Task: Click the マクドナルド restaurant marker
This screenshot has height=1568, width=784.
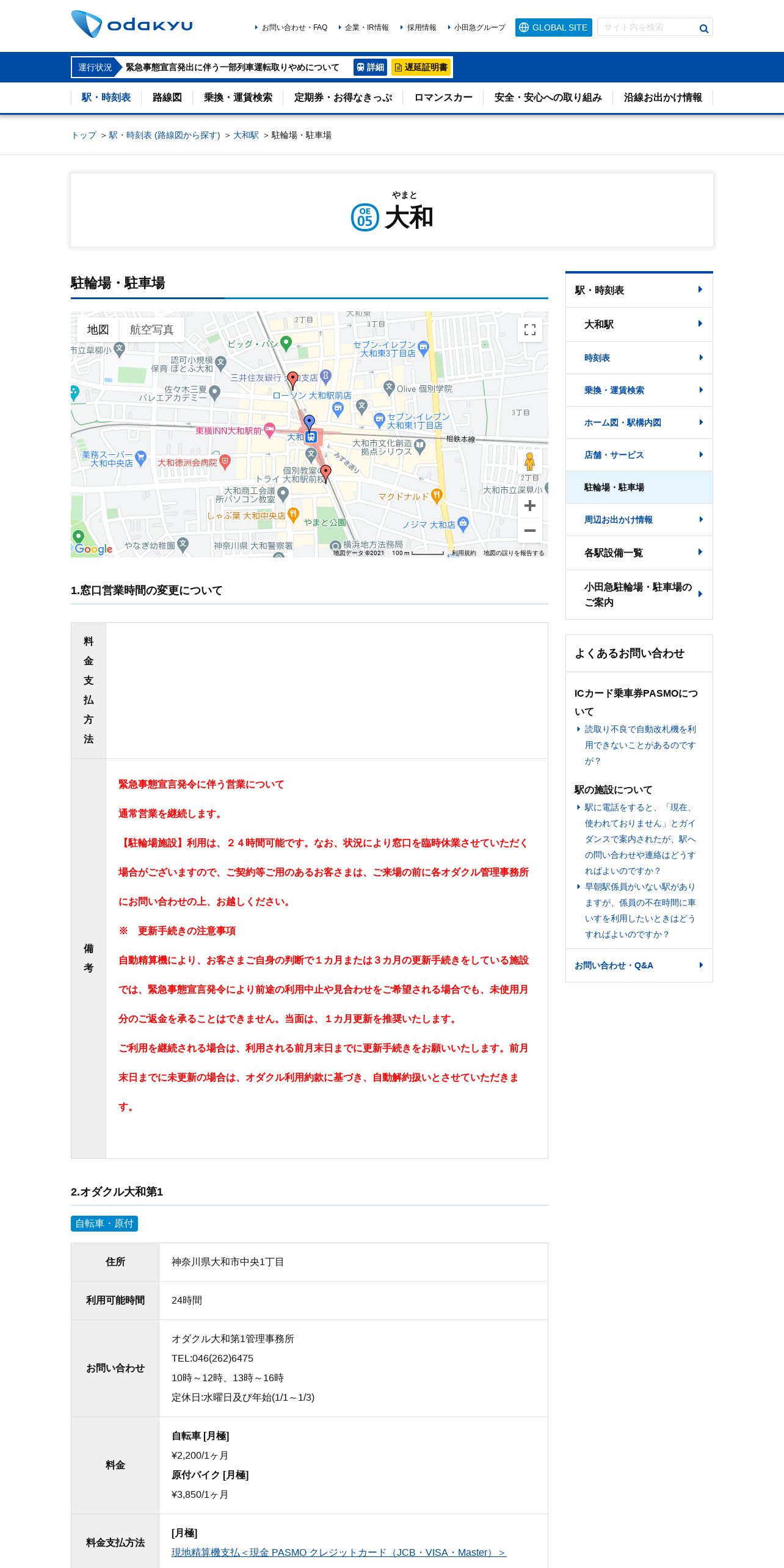Action: (436, 496)
